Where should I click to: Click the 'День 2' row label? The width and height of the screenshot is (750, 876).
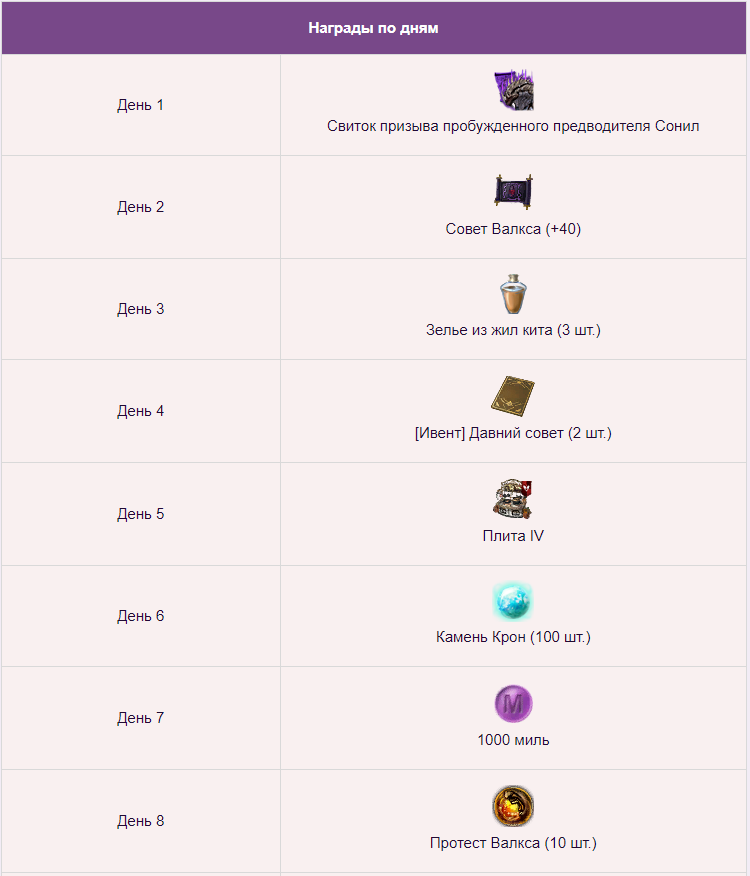point(140,207)
